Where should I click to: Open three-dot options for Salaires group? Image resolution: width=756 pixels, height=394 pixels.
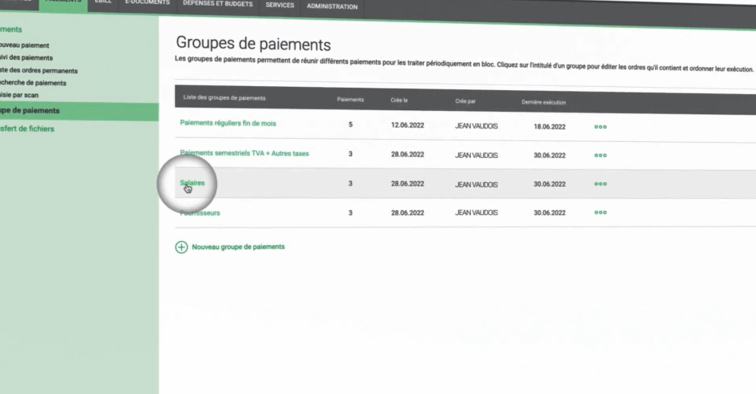pos(600,184)
